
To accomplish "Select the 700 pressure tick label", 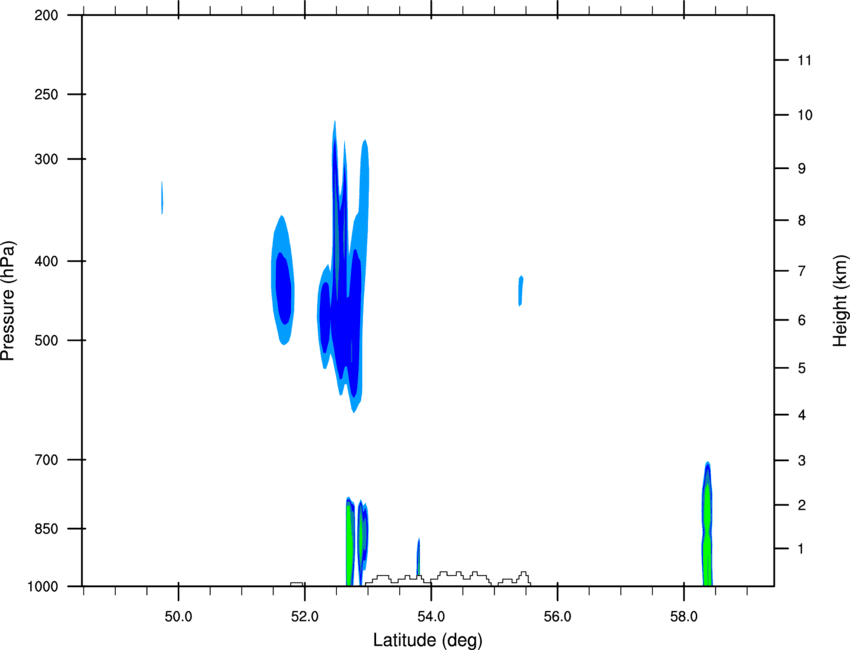I will pyautogui.click(x=47, y=460).
